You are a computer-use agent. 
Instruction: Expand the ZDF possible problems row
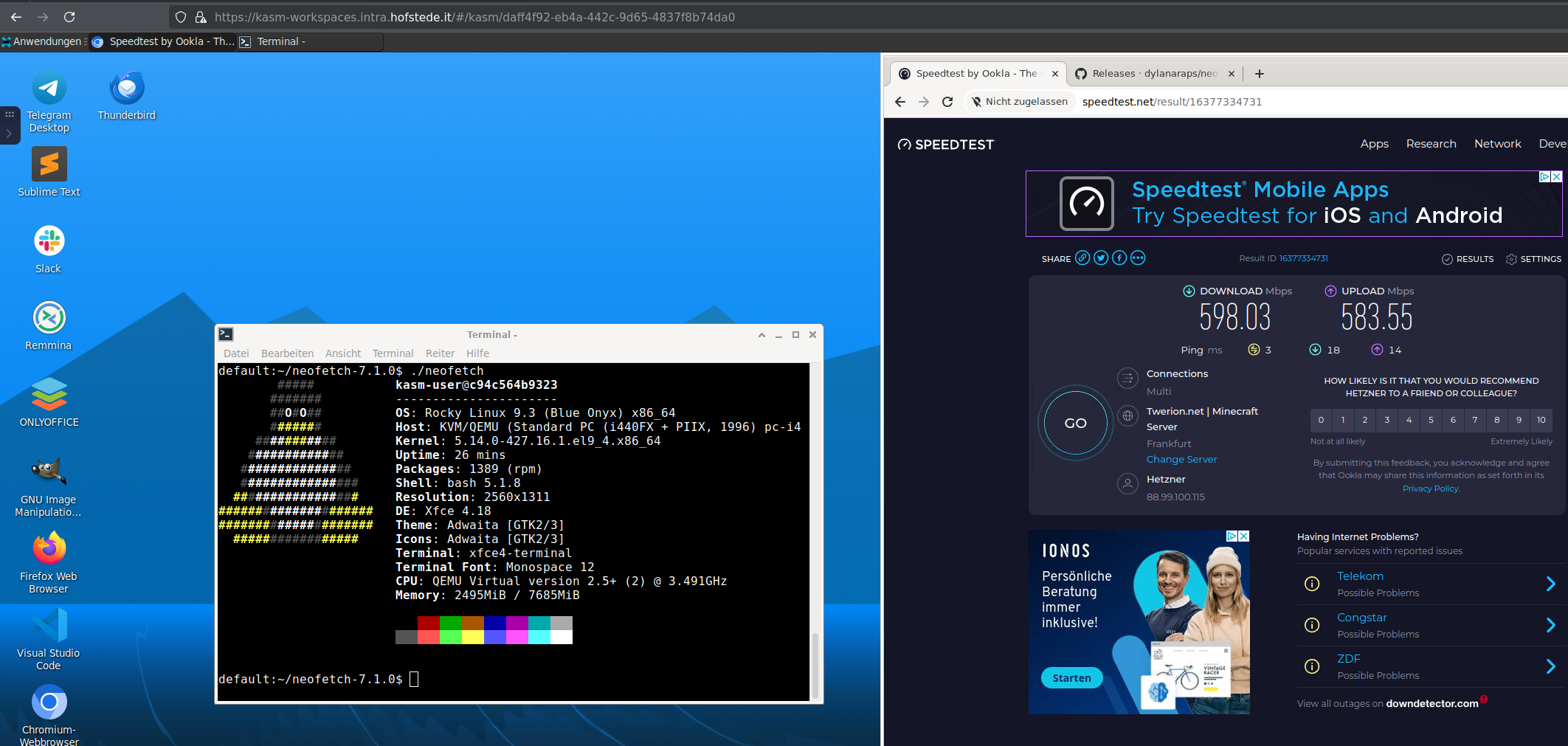pos(1550,666)
